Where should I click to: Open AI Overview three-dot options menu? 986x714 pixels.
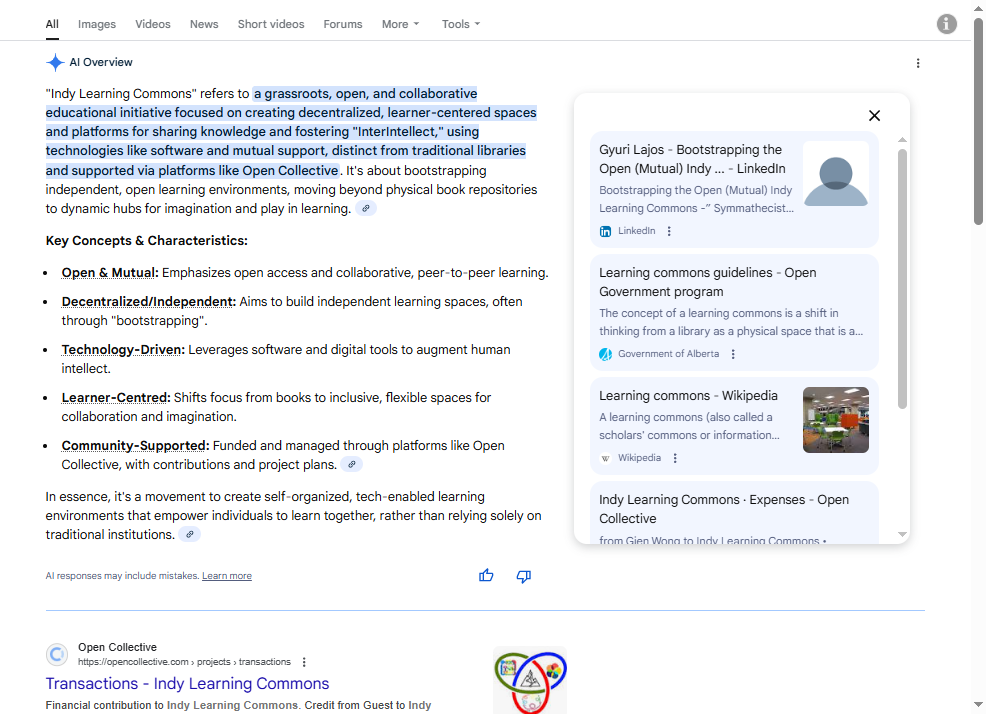click(918, 63)
